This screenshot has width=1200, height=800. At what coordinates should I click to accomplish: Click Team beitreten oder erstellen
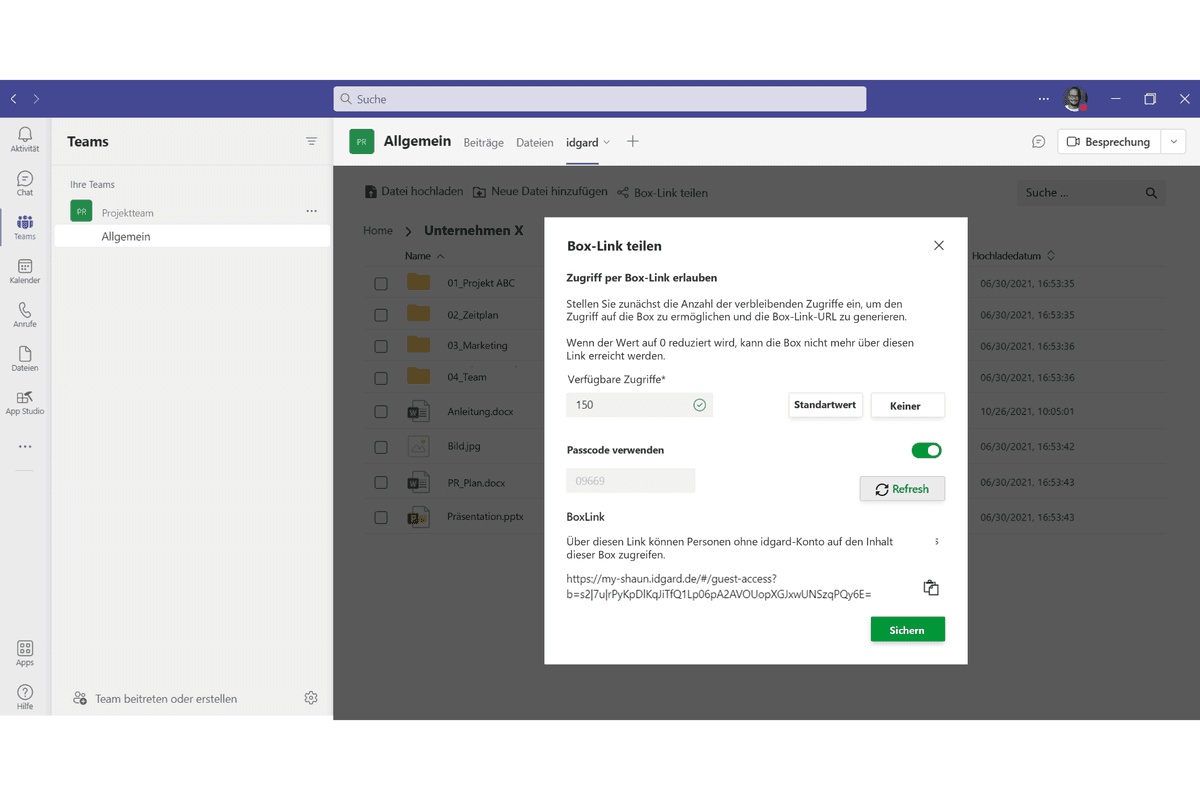tap(156, 699)
